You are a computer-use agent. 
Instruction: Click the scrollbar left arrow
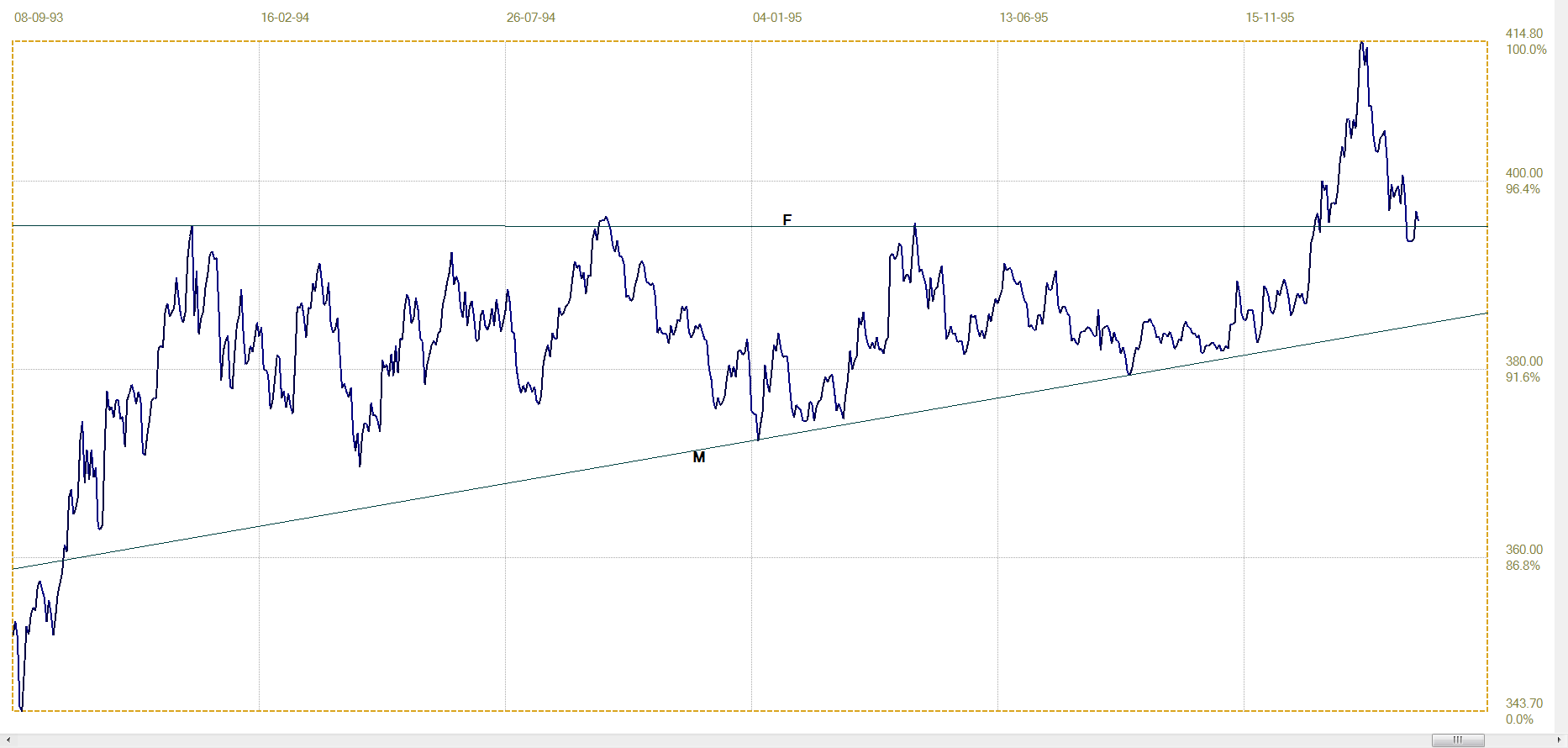pos(8,740)
